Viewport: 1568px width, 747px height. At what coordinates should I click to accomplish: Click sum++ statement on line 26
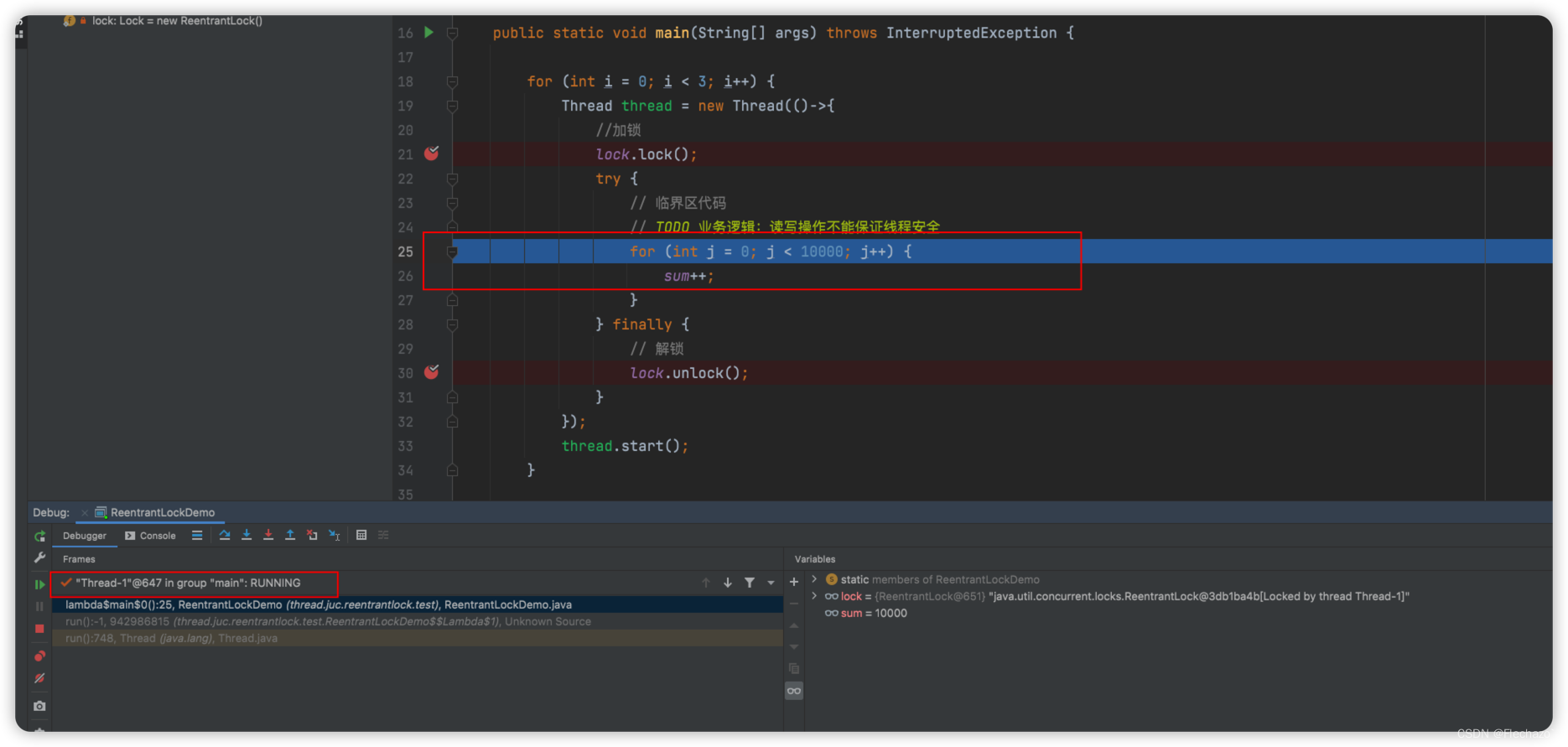pos(689,276)
